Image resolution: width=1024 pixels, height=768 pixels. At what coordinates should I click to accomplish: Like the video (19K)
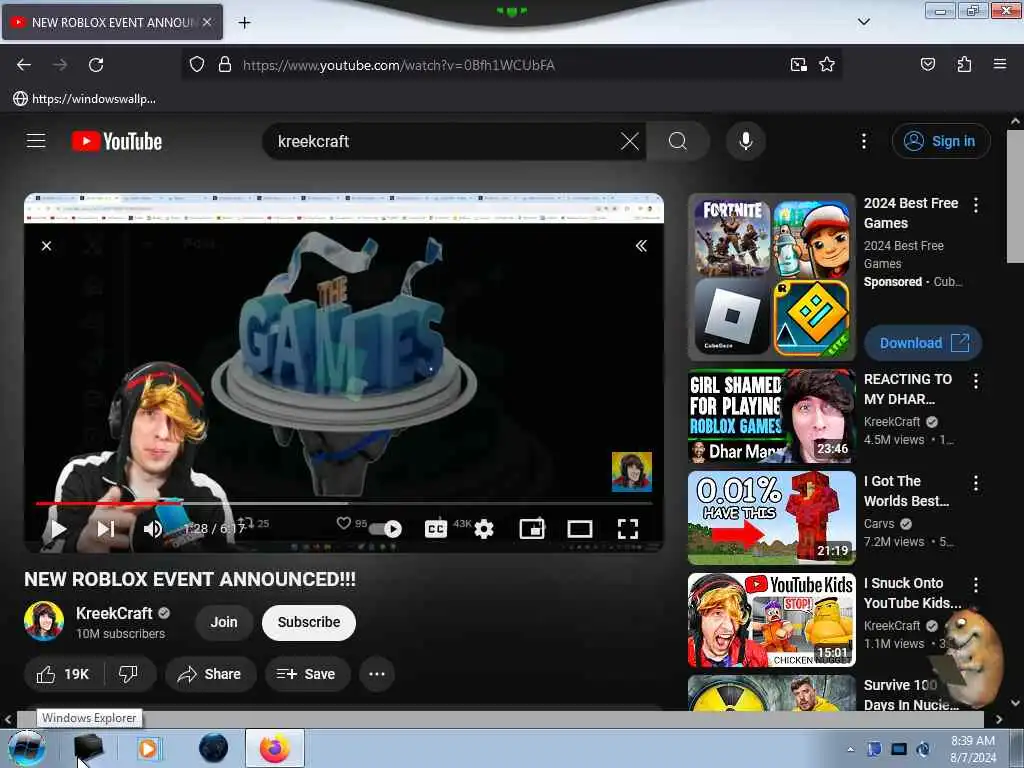click(63, 674)
